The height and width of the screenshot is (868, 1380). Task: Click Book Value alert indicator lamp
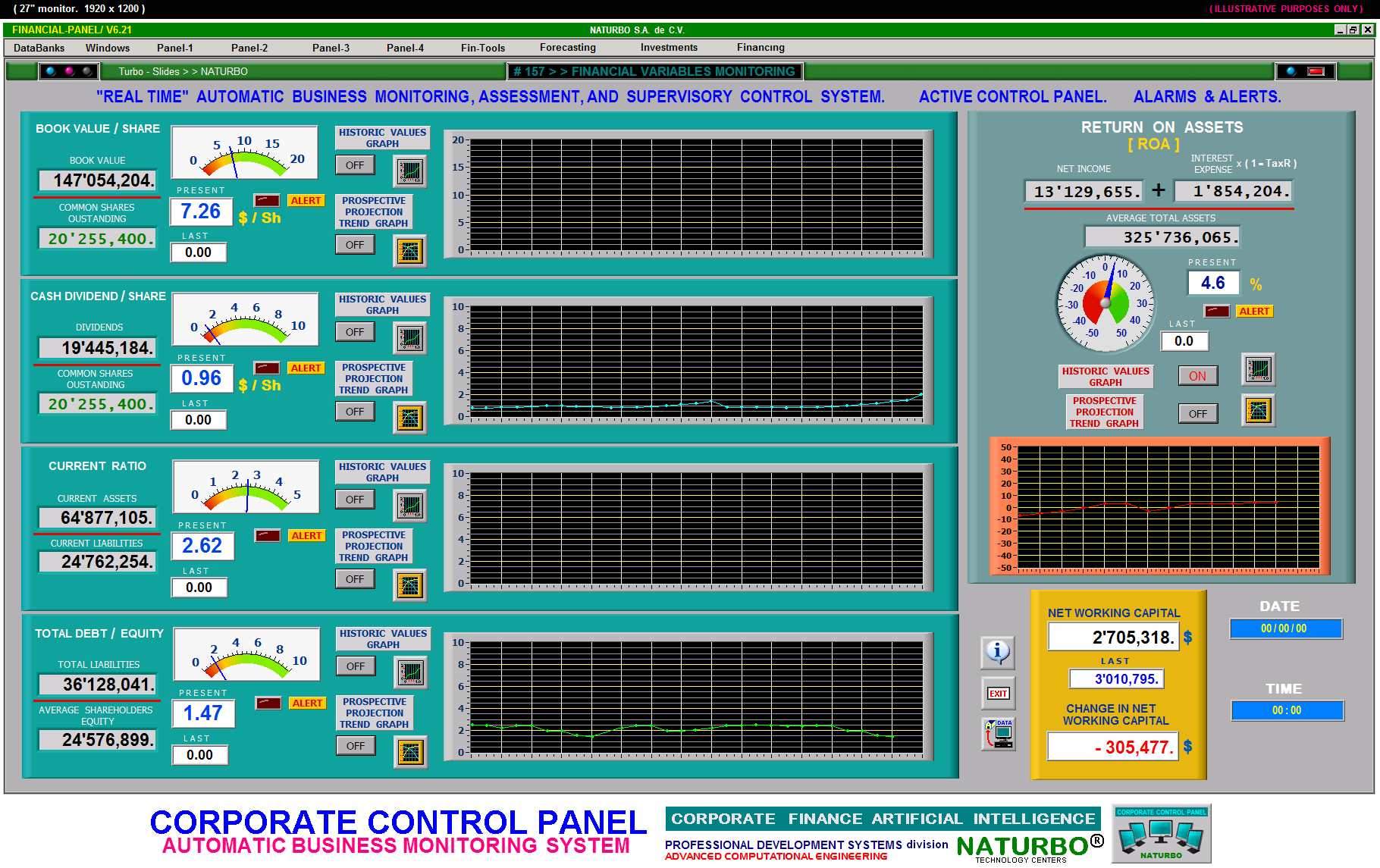(x=267, y=200)
